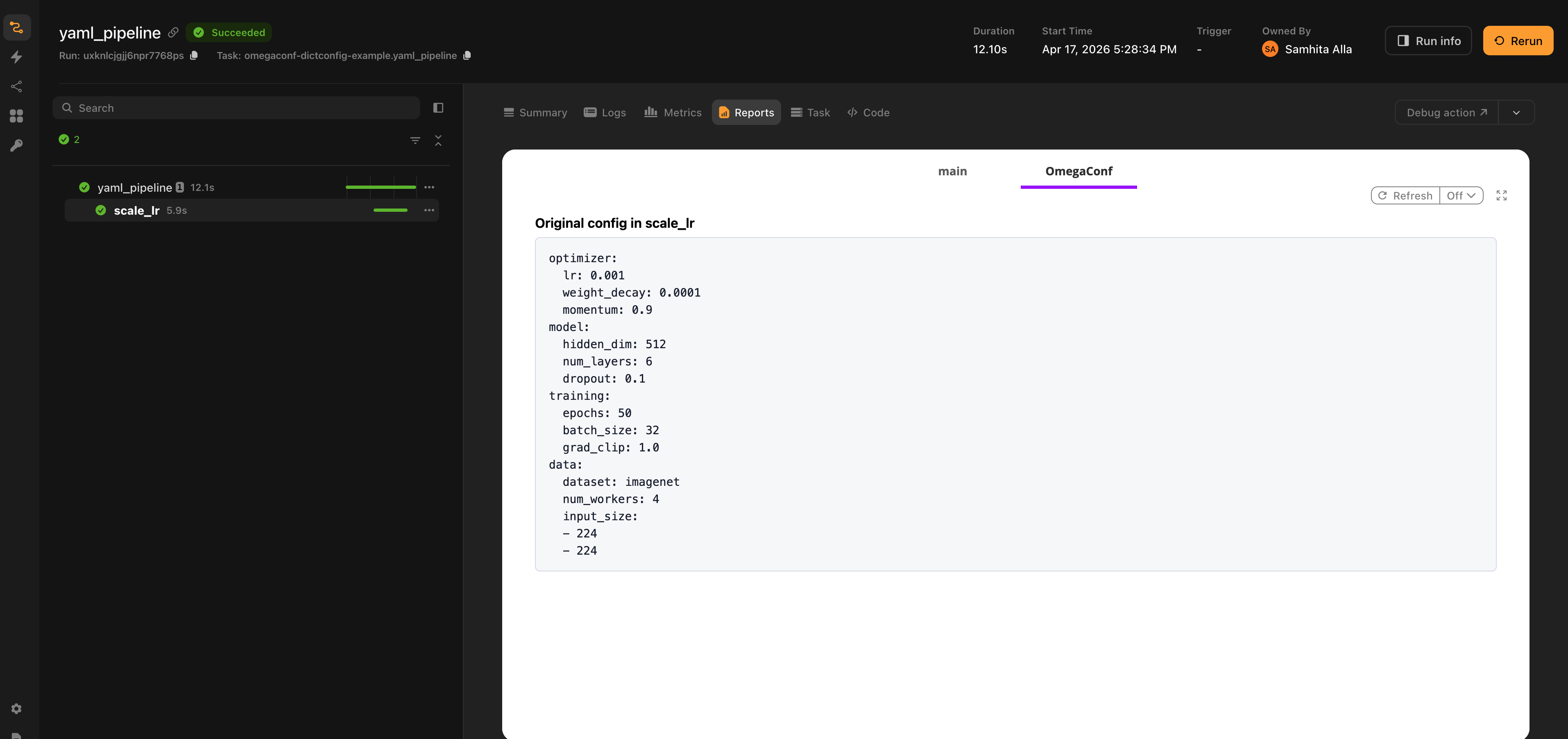
Task: Apply a filter using the filter icon
Action: [x=416, y=139]
